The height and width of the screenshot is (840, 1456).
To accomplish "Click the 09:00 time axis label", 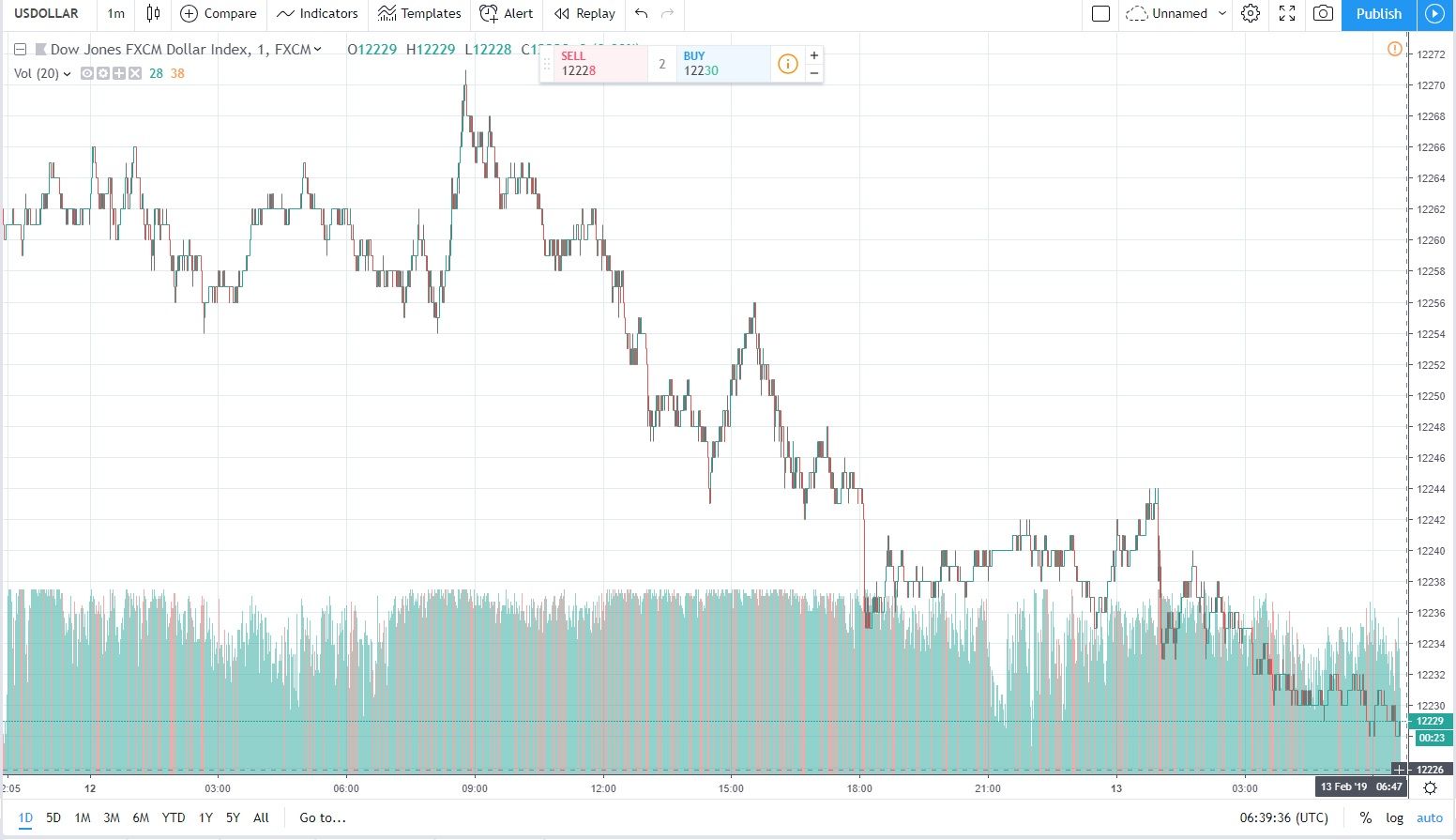I will pyautogui.click(x=475, y=788).
